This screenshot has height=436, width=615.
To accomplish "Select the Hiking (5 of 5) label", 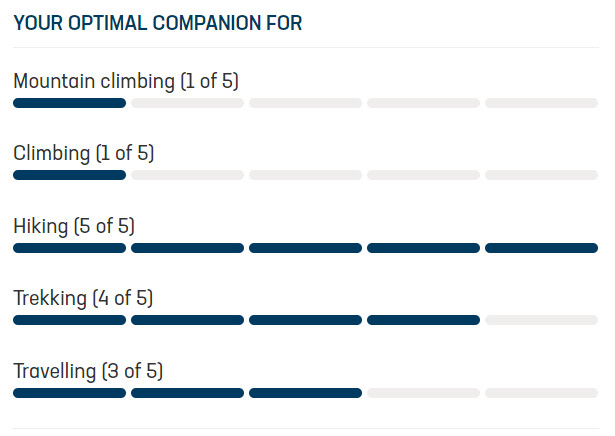I will pyautogui.click(x=74, y=226).
